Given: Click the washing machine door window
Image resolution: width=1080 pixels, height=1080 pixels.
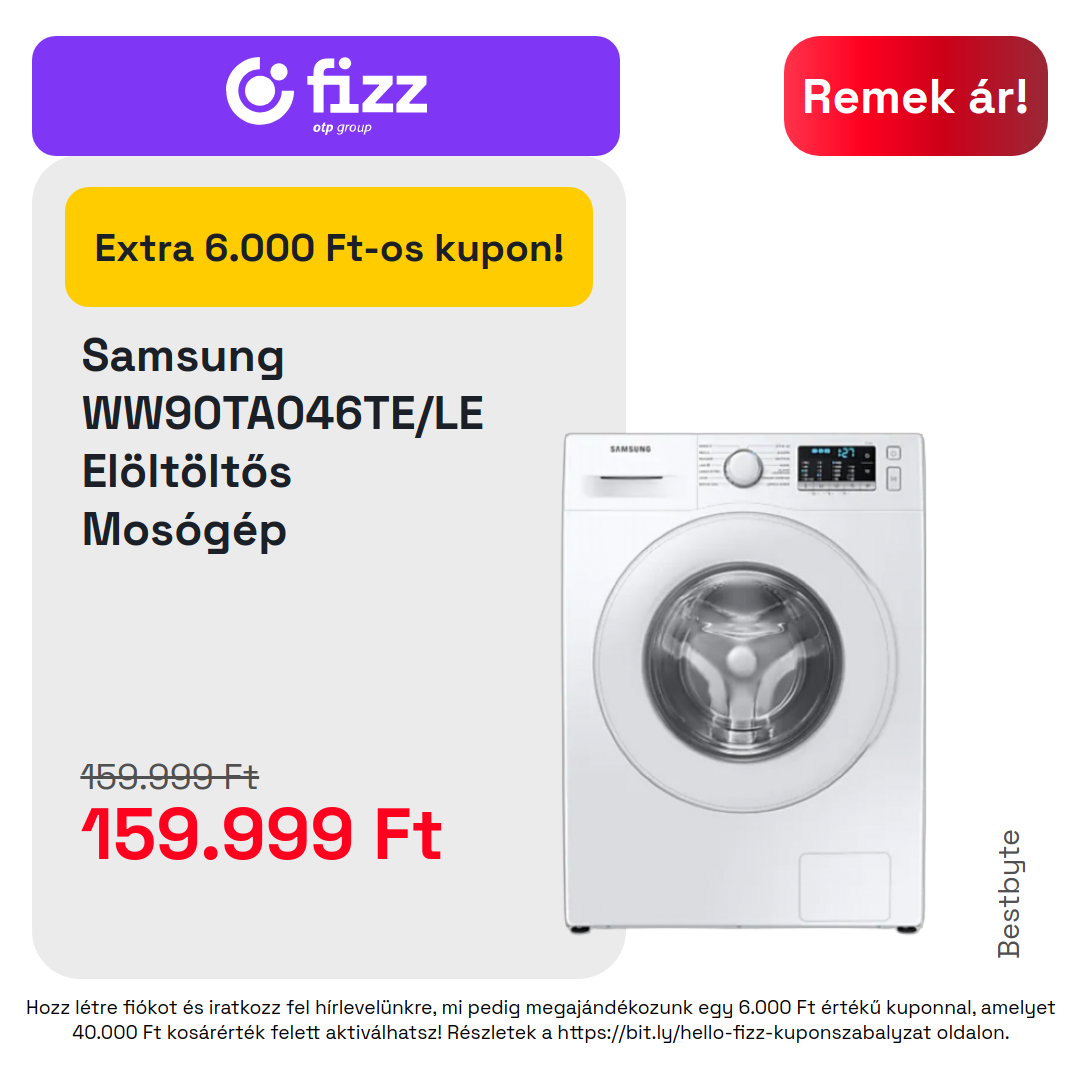Looking at the screenshot, I should (742, 662).
